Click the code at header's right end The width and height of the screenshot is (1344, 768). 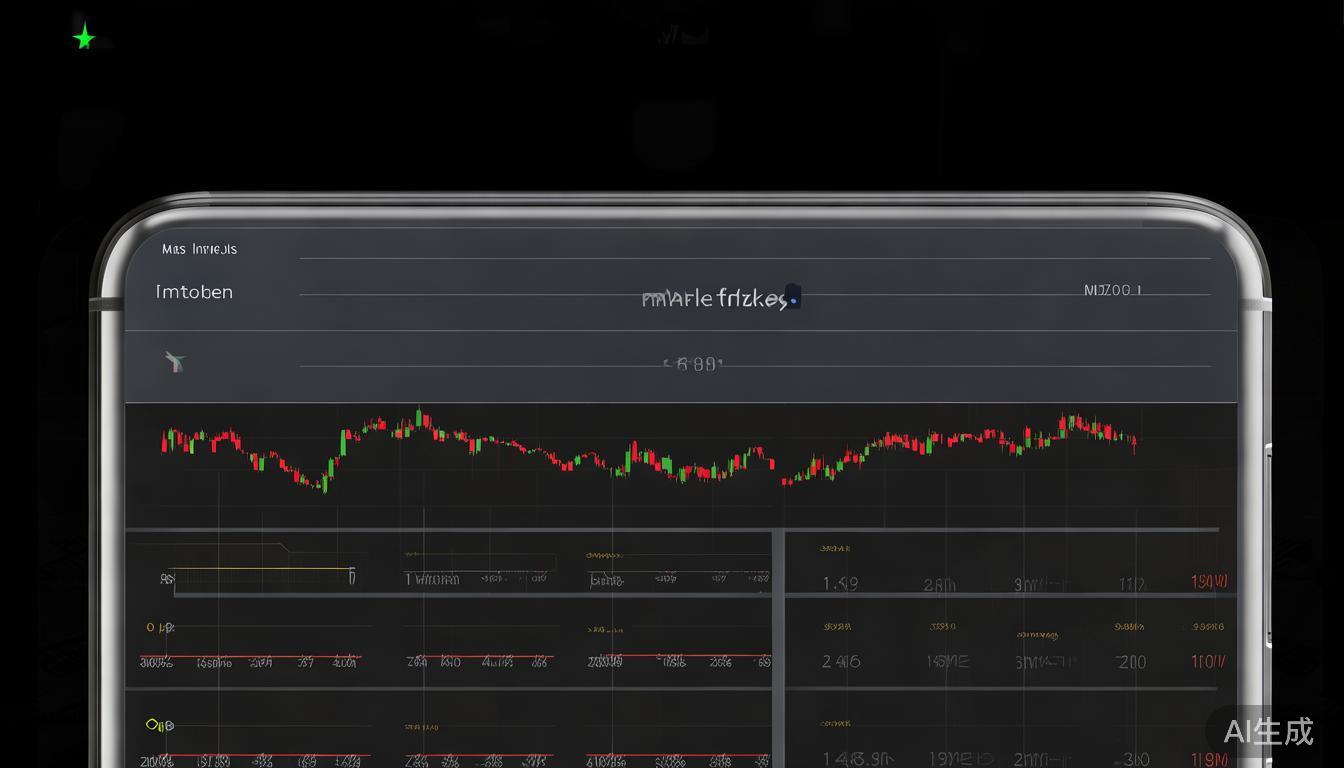pos(1112,290)
